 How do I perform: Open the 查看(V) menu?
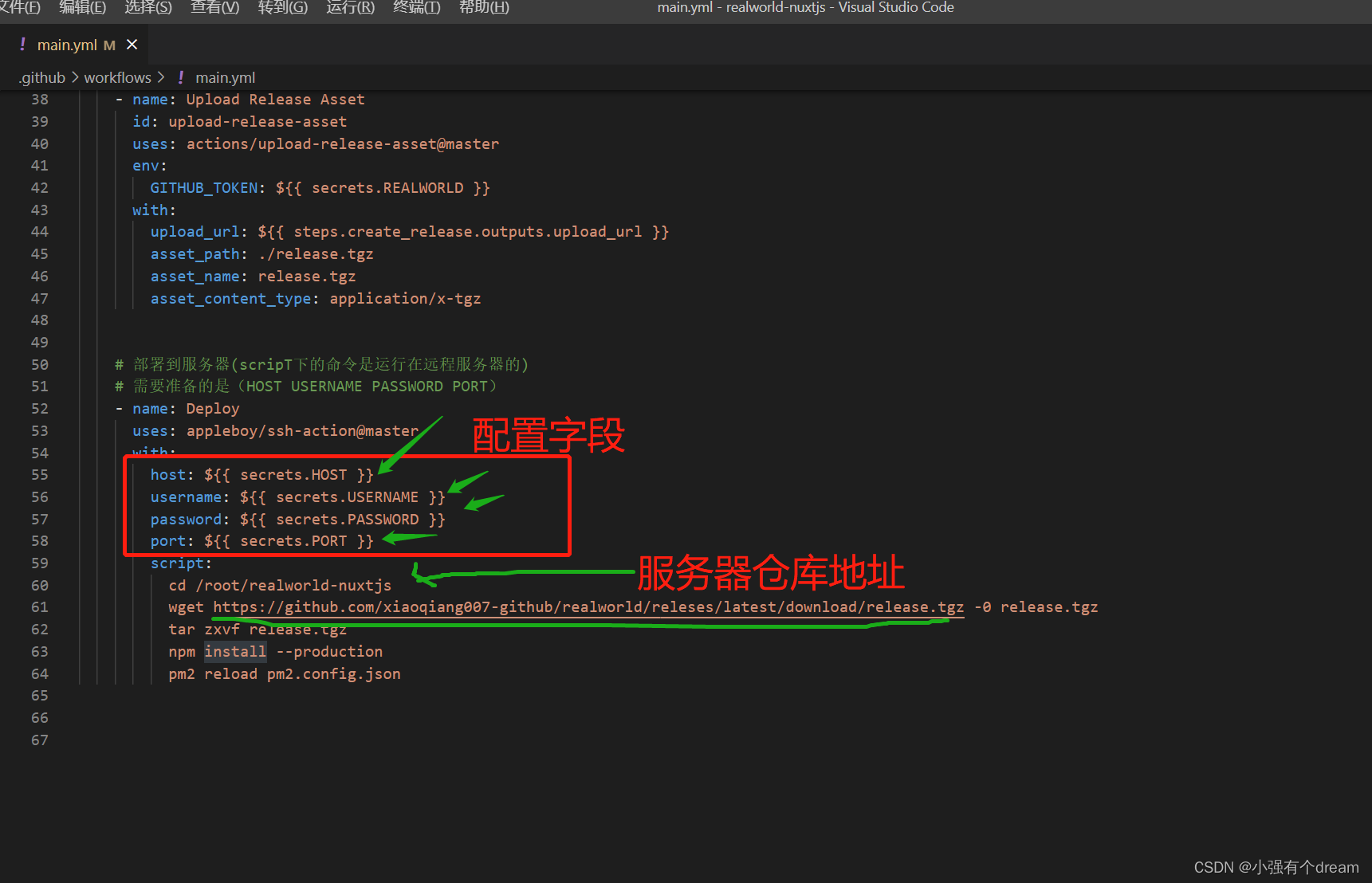pyautogui.click(x=215, y=8)
